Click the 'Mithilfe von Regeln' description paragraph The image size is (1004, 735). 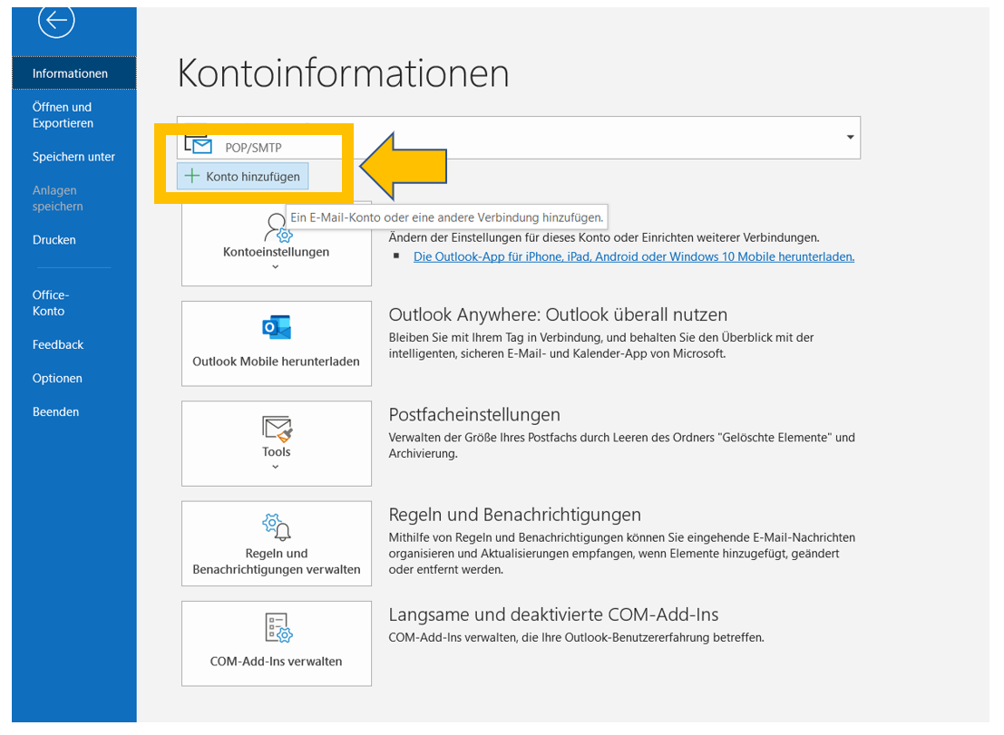tap(622, 554)
